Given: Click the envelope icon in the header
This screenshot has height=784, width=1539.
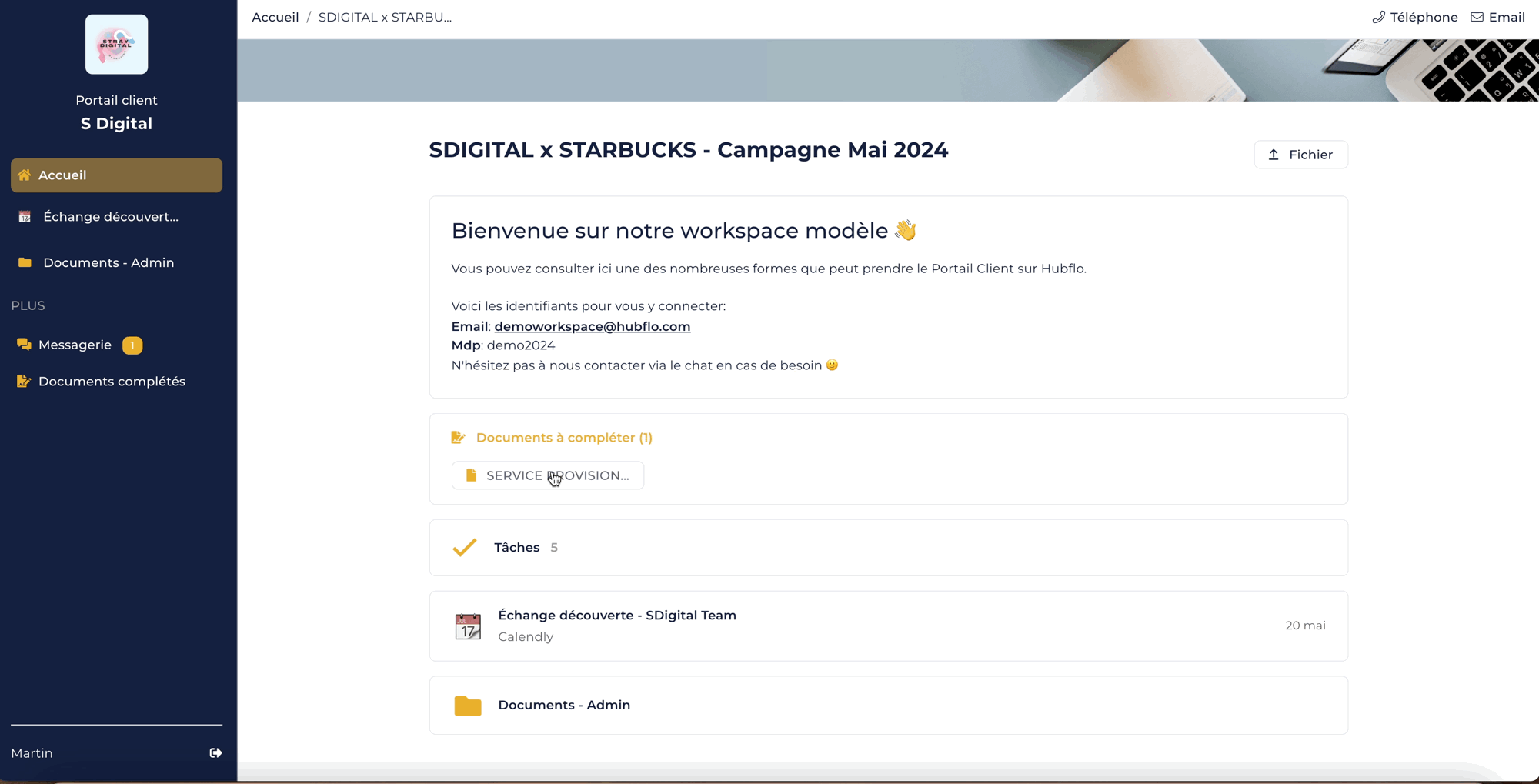Looking at the screenshot, I should tap(1477, 18).
